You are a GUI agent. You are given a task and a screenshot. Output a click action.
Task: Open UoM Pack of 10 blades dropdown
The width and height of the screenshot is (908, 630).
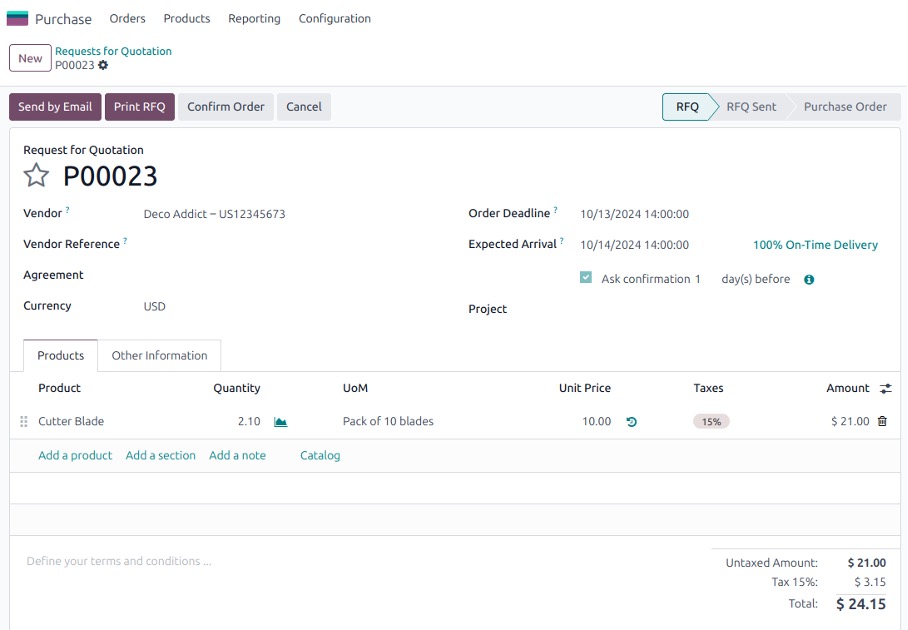tap(388, 422)
